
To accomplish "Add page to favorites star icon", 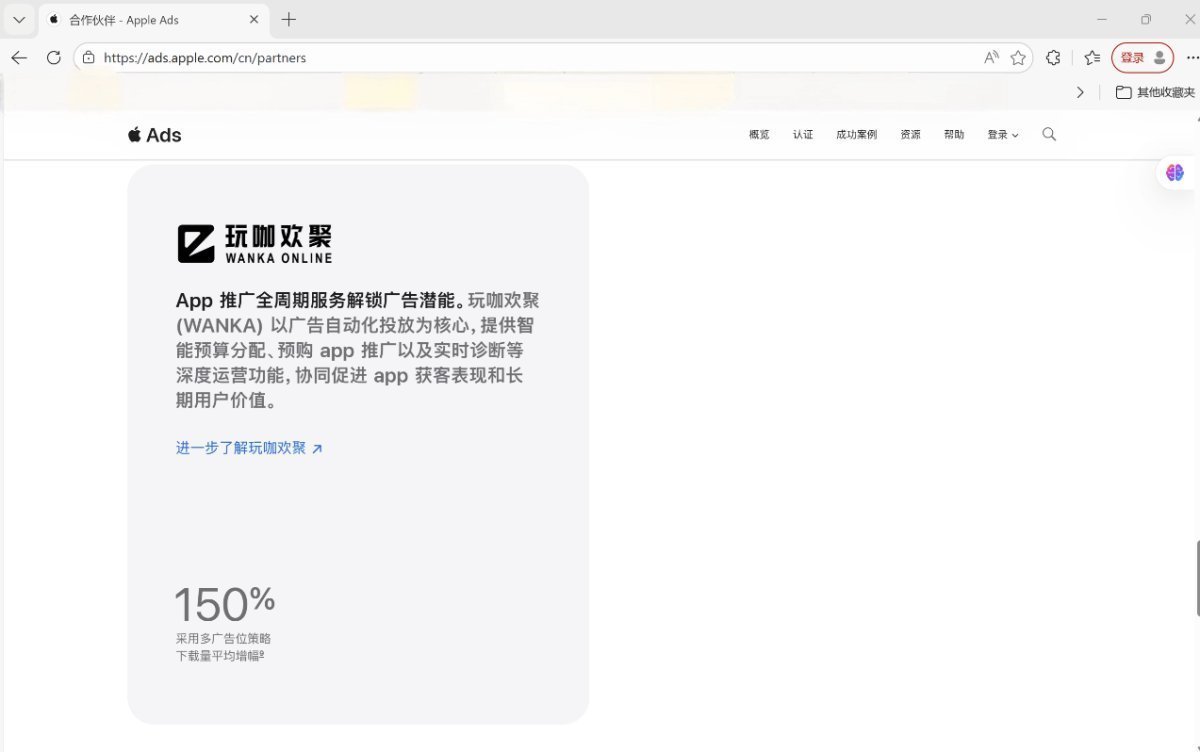I will (x=1018, y=58).
